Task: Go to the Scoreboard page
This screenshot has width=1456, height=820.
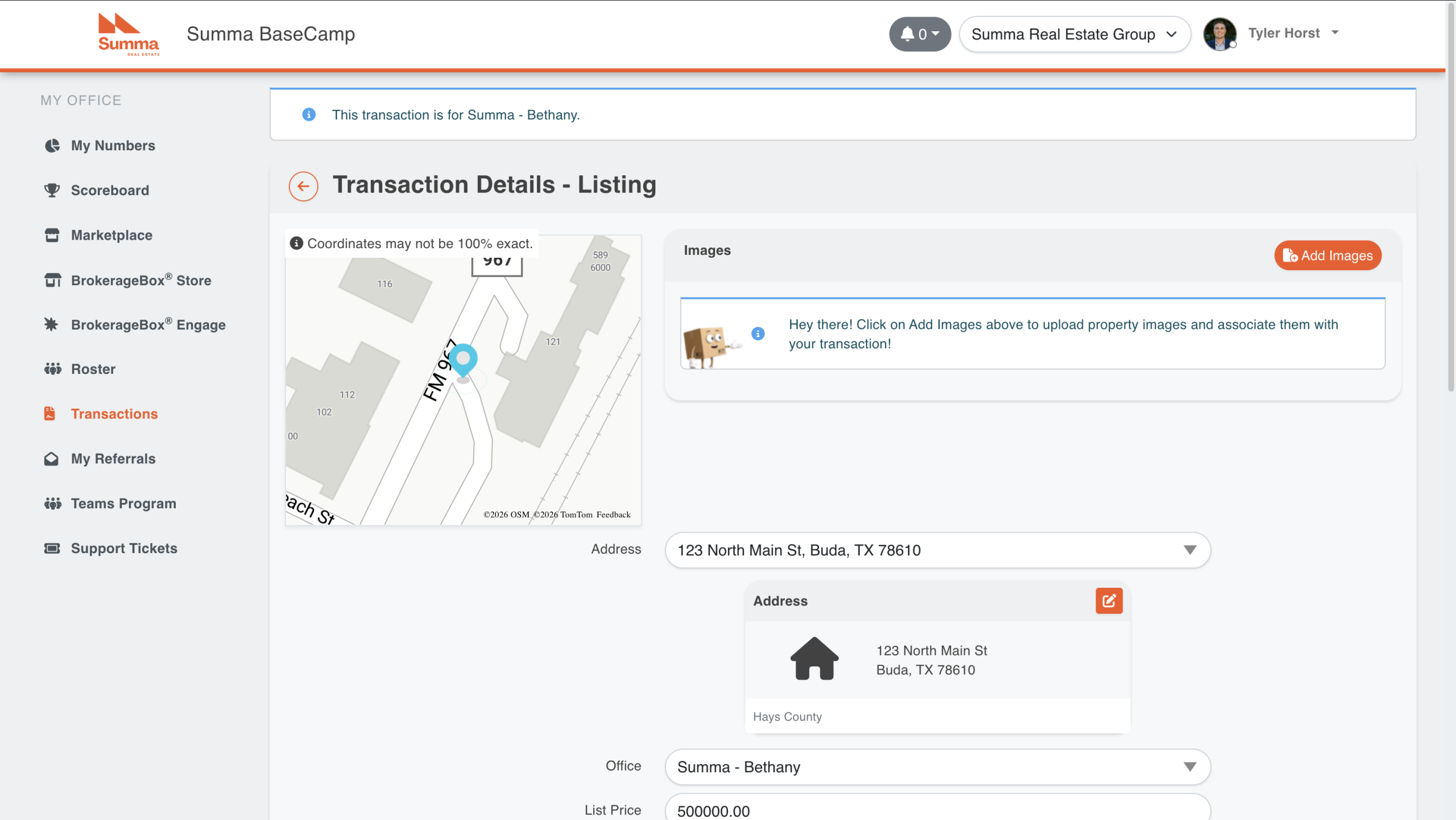Action: [110, 190]
